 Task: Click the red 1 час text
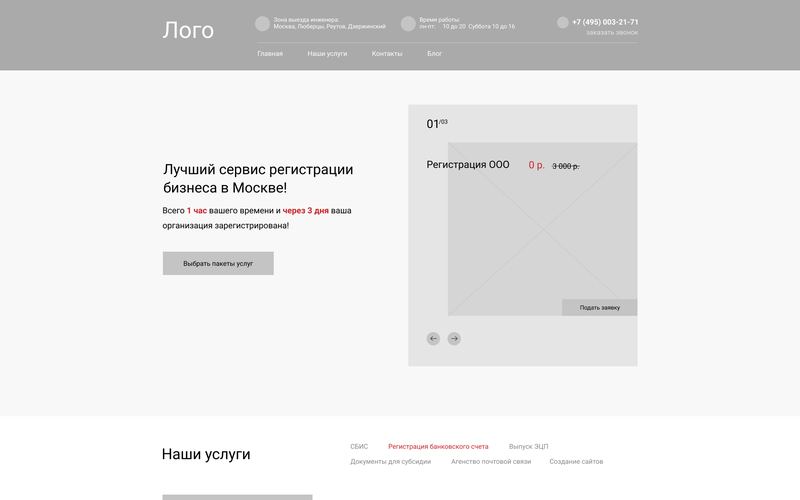(196, 211)
